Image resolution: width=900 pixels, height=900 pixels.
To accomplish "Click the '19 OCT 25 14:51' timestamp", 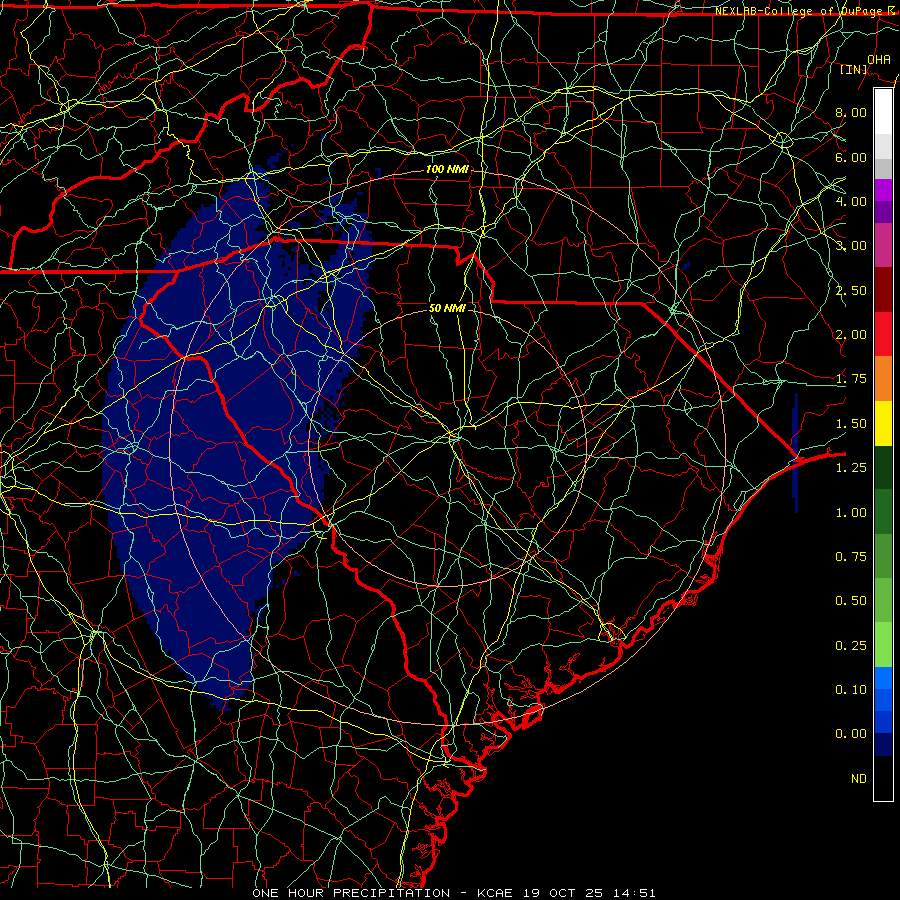I will [x=589, y=893].
